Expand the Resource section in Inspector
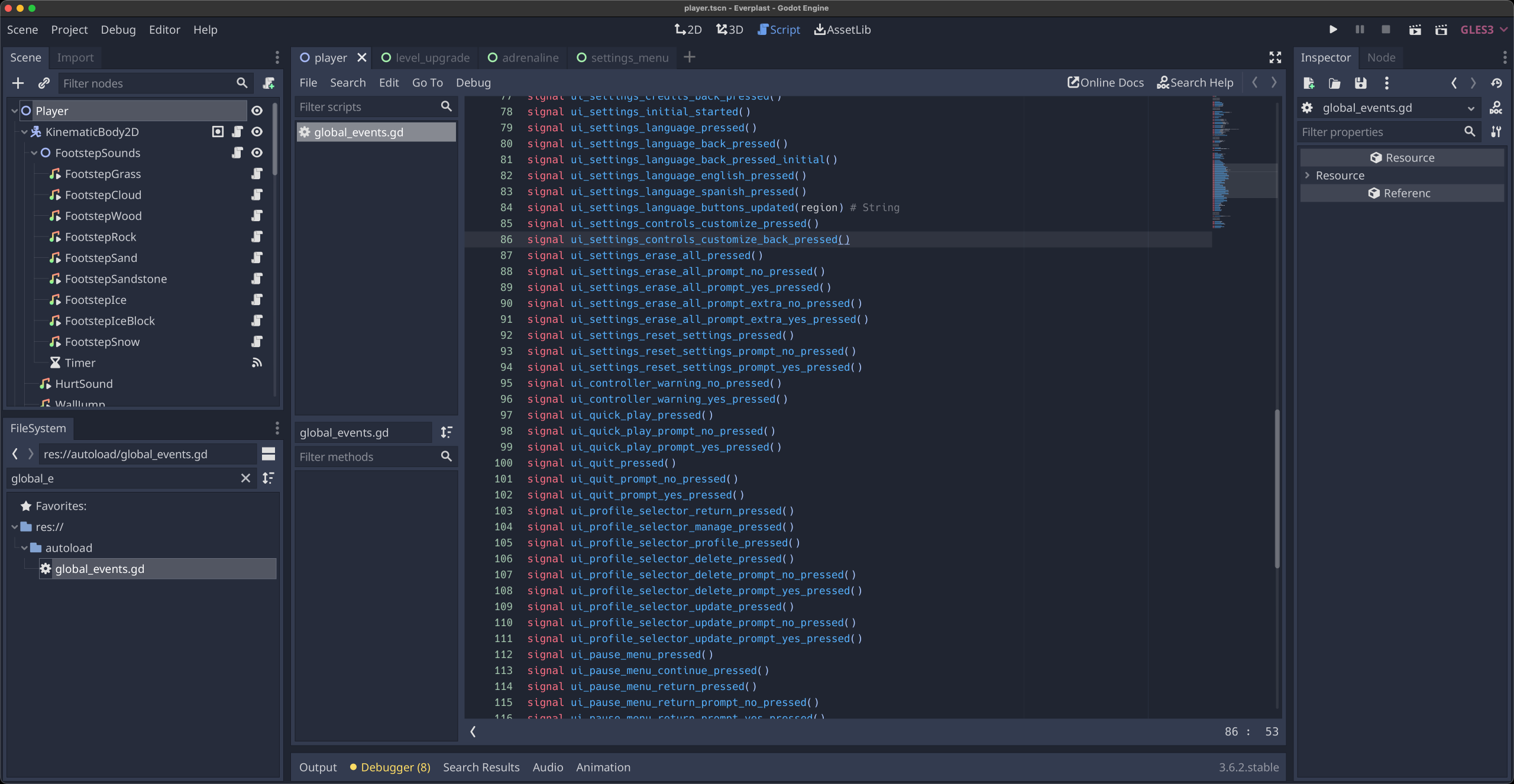 tap(1307, 176)
